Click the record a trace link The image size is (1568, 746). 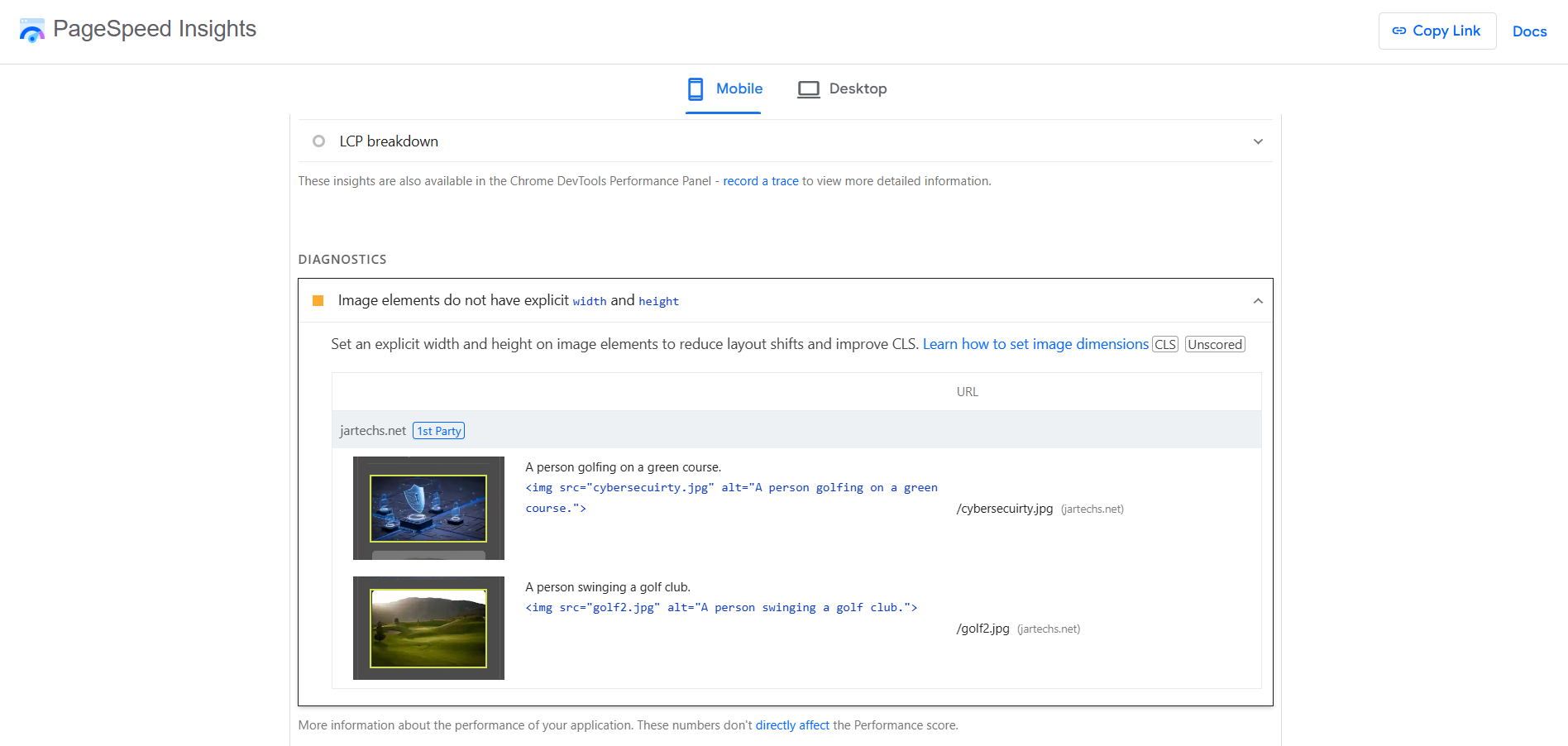point(760,180)
